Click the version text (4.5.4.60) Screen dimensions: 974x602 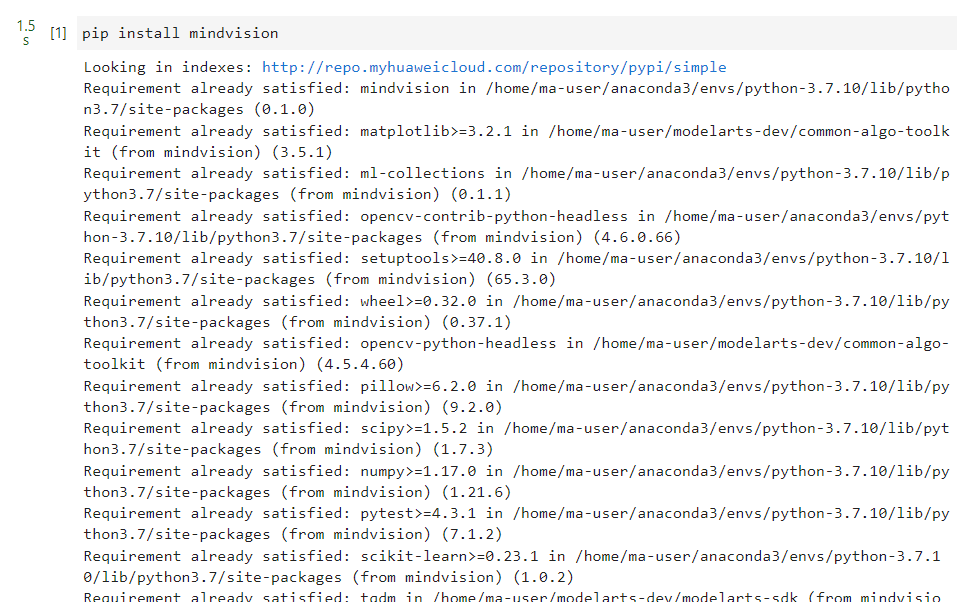point(360,365)
